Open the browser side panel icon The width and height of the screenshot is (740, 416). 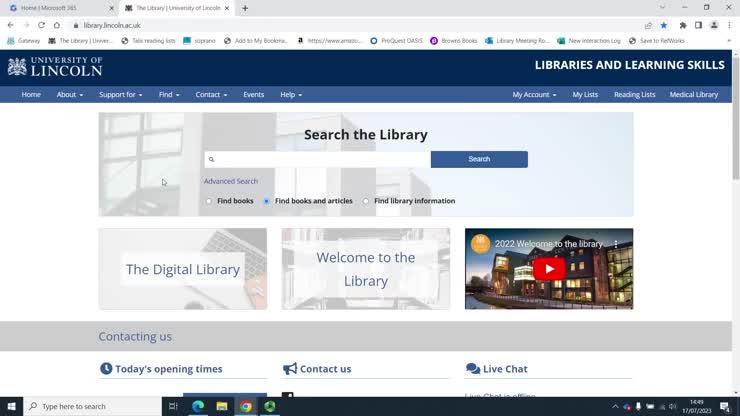[698, 25]
